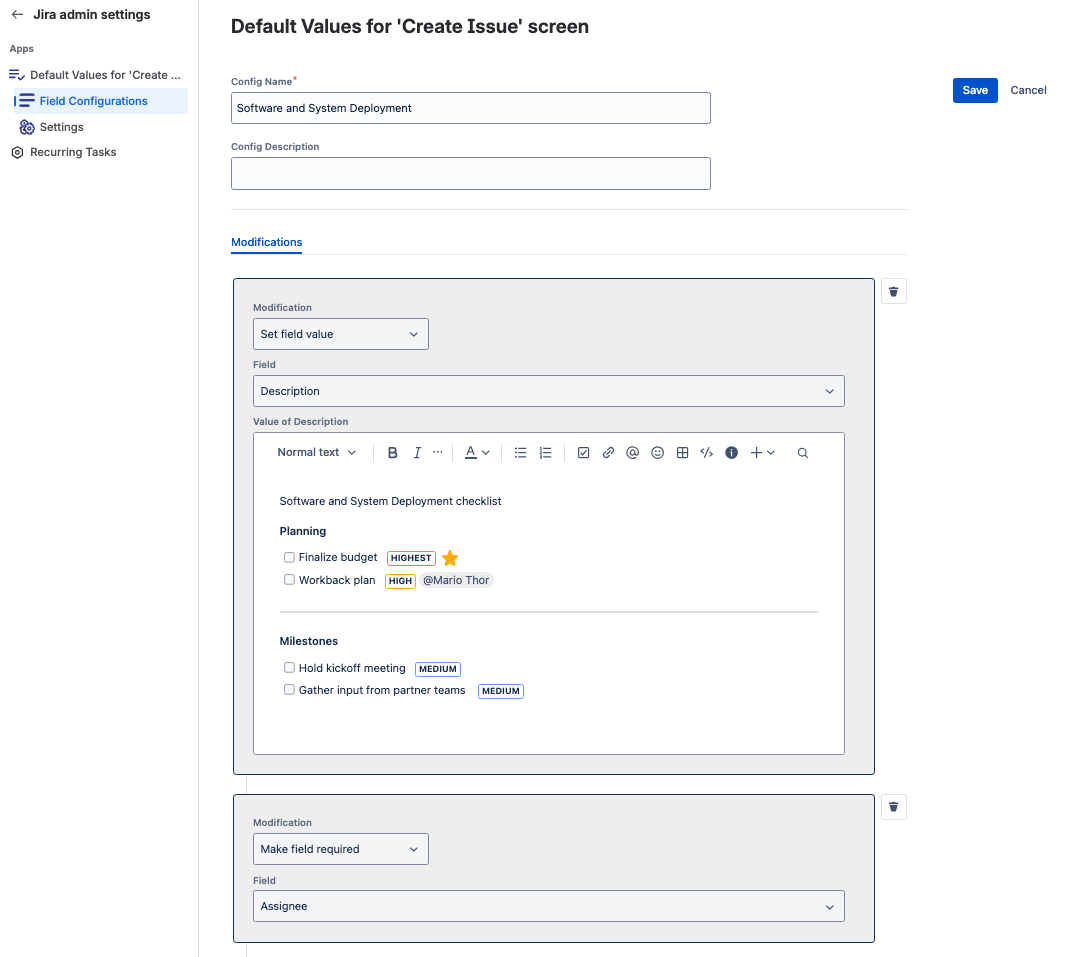Expand the 'Normal text' style dropdown
Image resolution: width=1067 pixels, height=957 pixels.
316,453
